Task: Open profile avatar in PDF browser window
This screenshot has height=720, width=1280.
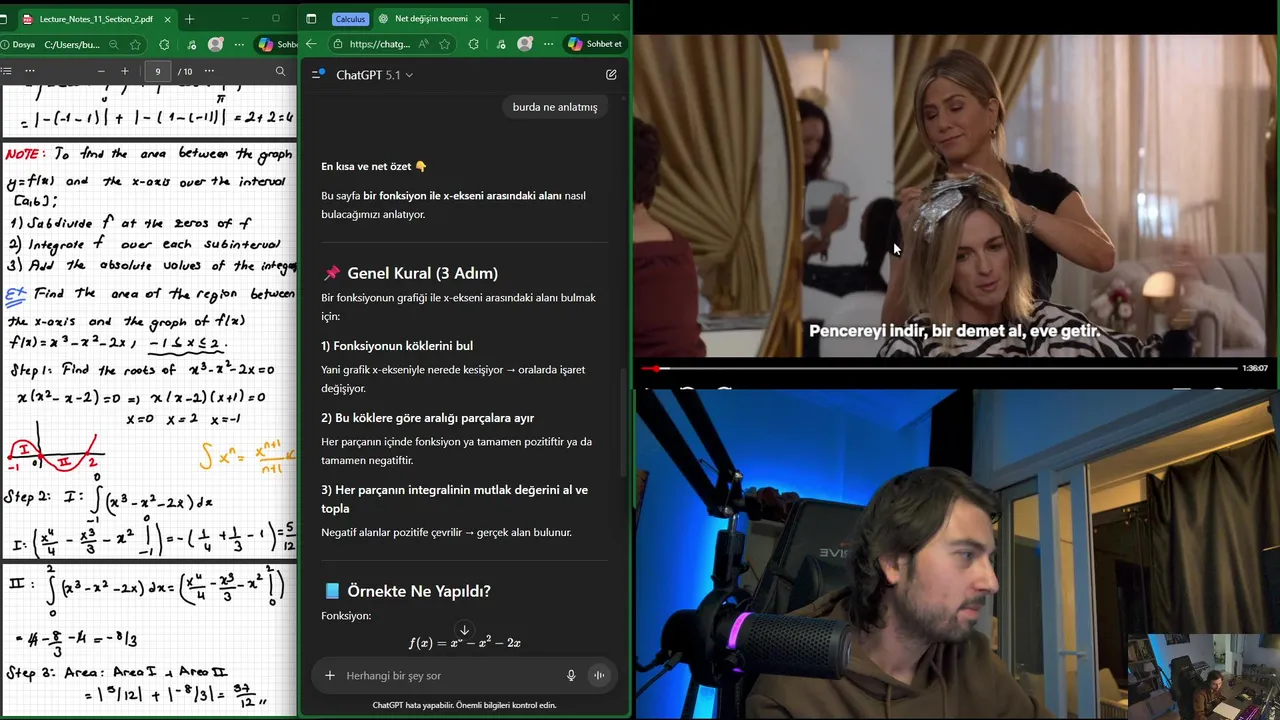Action: click(x=215, y=44)
